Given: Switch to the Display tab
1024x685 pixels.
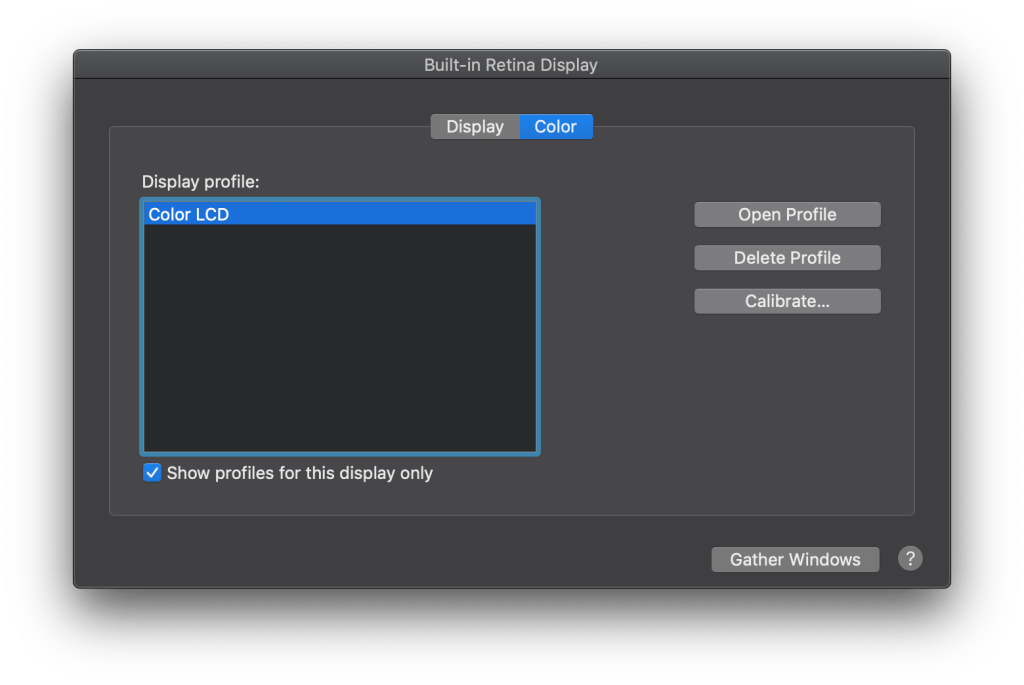Looking at the screenshot, I should [x=475, y=127].
